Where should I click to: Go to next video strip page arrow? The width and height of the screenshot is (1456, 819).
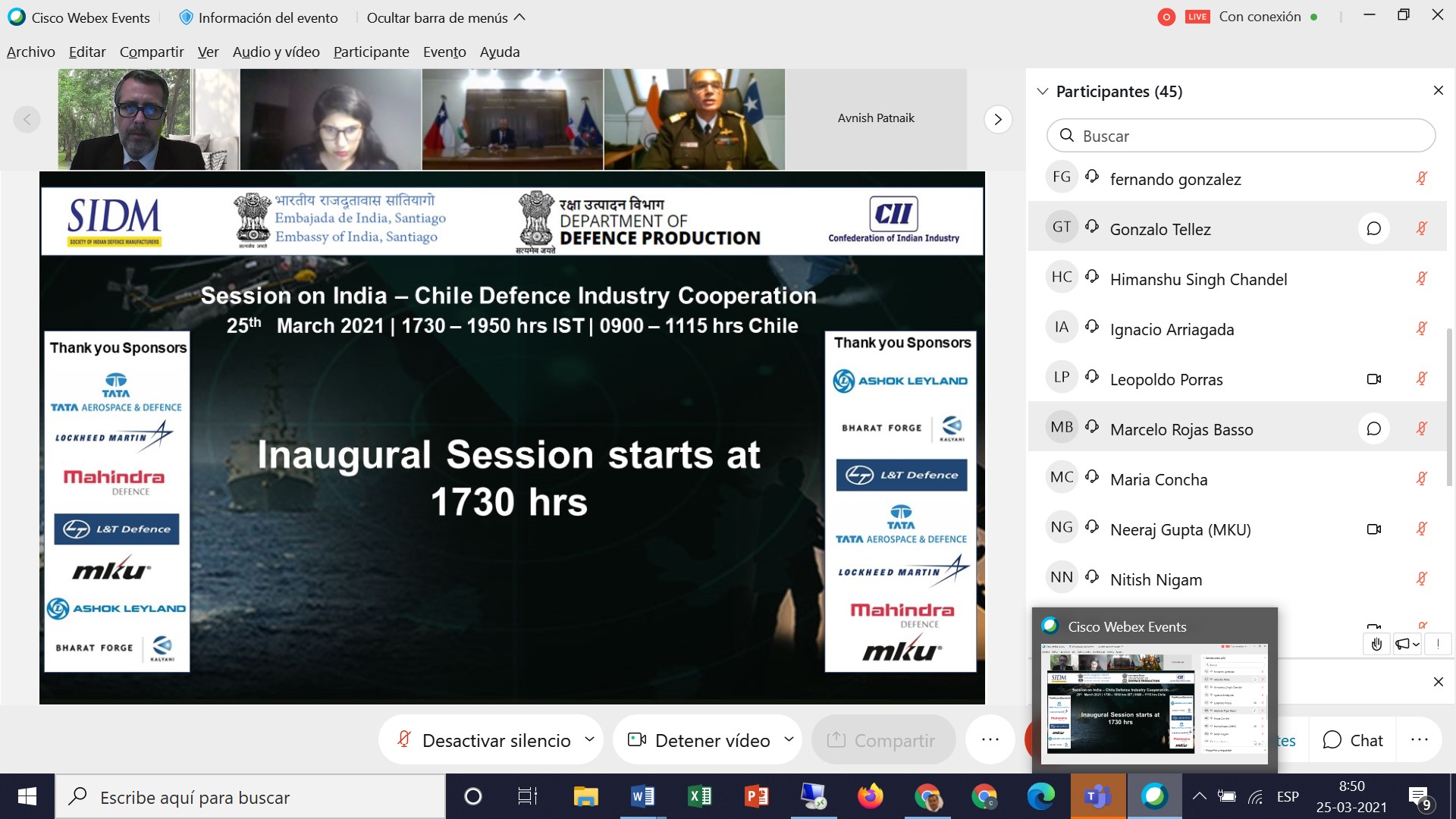998,119
